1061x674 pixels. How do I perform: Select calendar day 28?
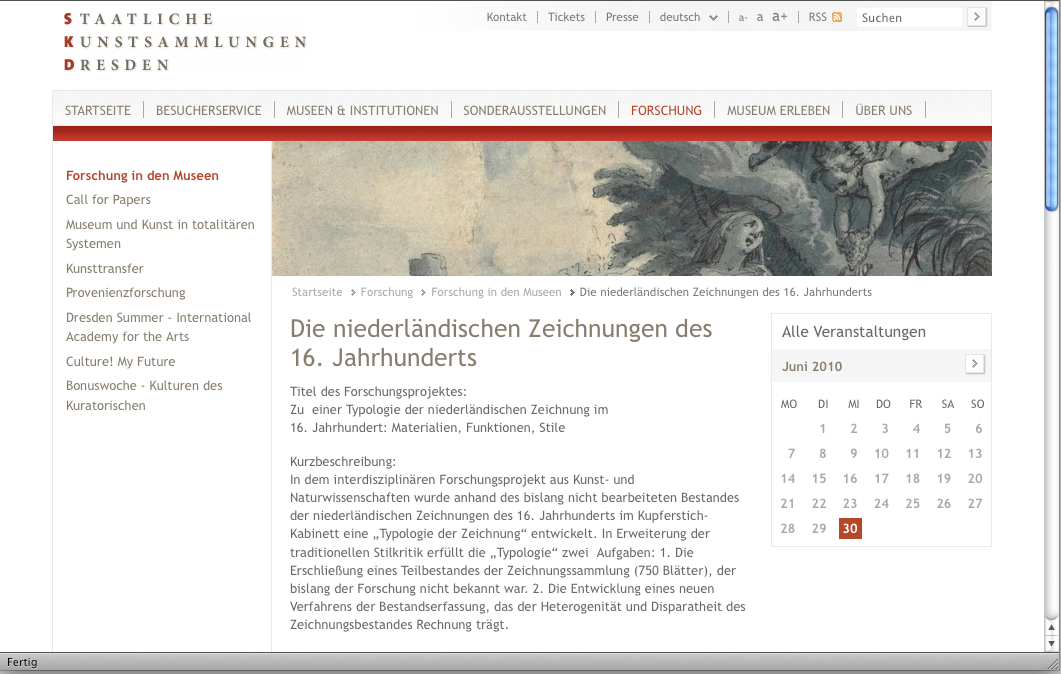coord(788,529)
